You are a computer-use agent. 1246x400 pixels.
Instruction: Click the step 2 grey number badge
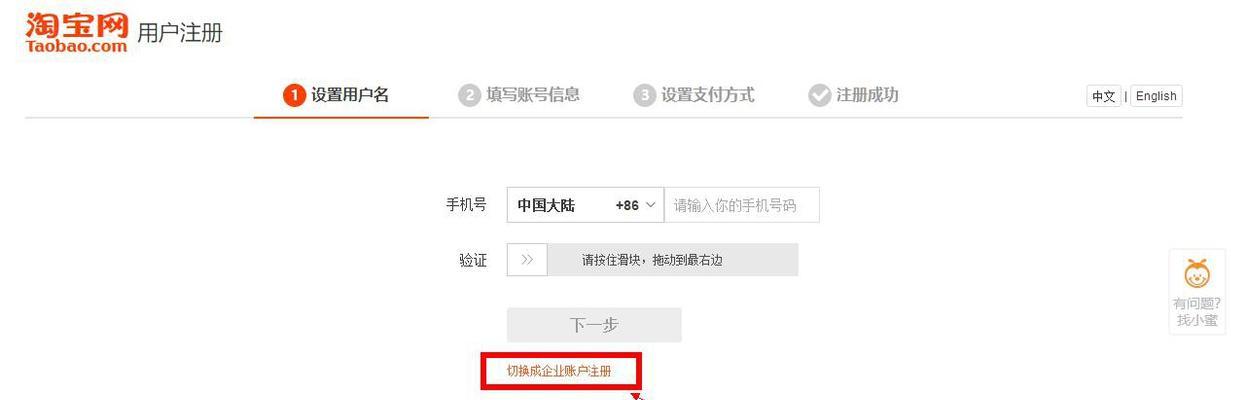pyautogui.click(x=468, y=95)
